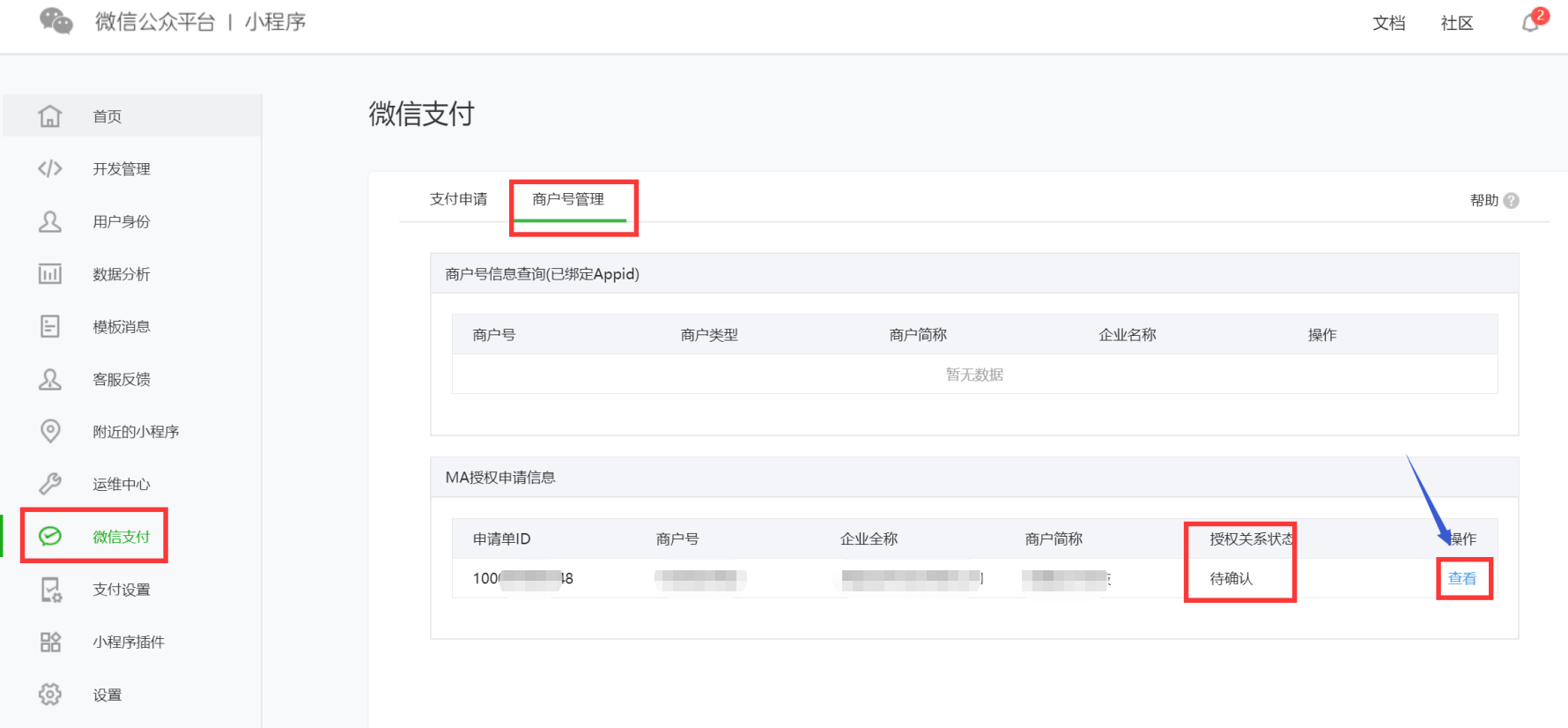Screen dimensions: 1568x728
Task: Click the document icon for 模板消息
Action: click(50, 326)
